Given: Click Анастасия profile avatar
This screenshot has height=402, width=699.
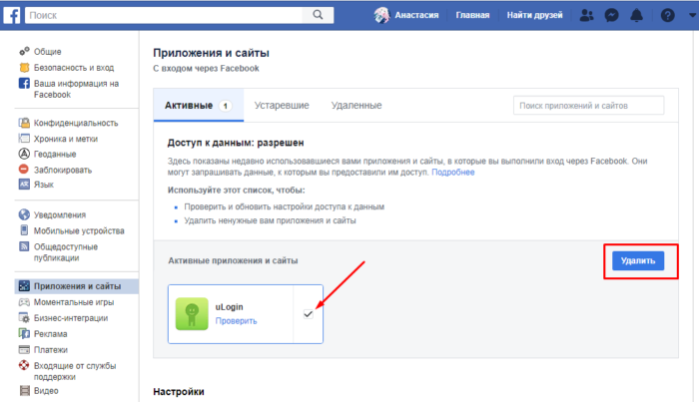Looking at the screenshot, I should (x=382, y=15).
